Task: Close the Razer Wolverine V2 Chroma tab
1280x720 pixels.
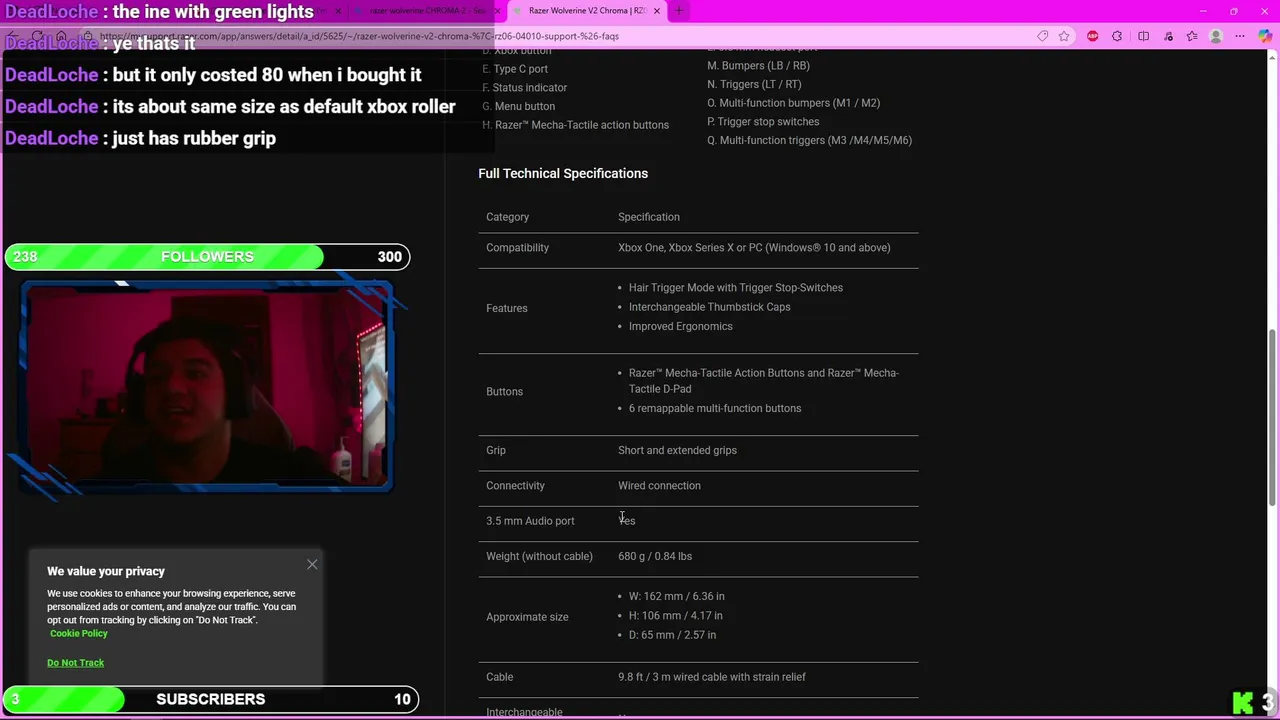Action: (656, 11)
